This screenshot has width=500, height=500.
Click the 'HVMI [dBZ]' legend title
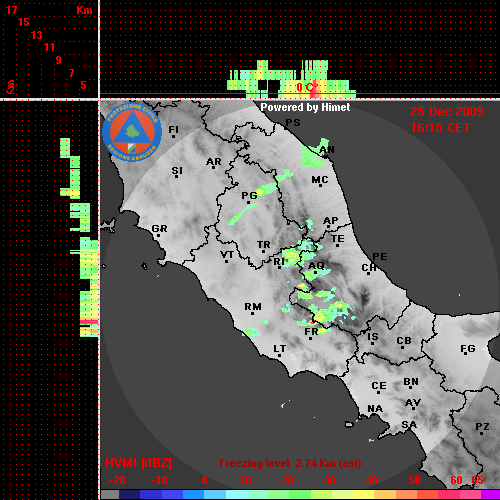[138, 463]
